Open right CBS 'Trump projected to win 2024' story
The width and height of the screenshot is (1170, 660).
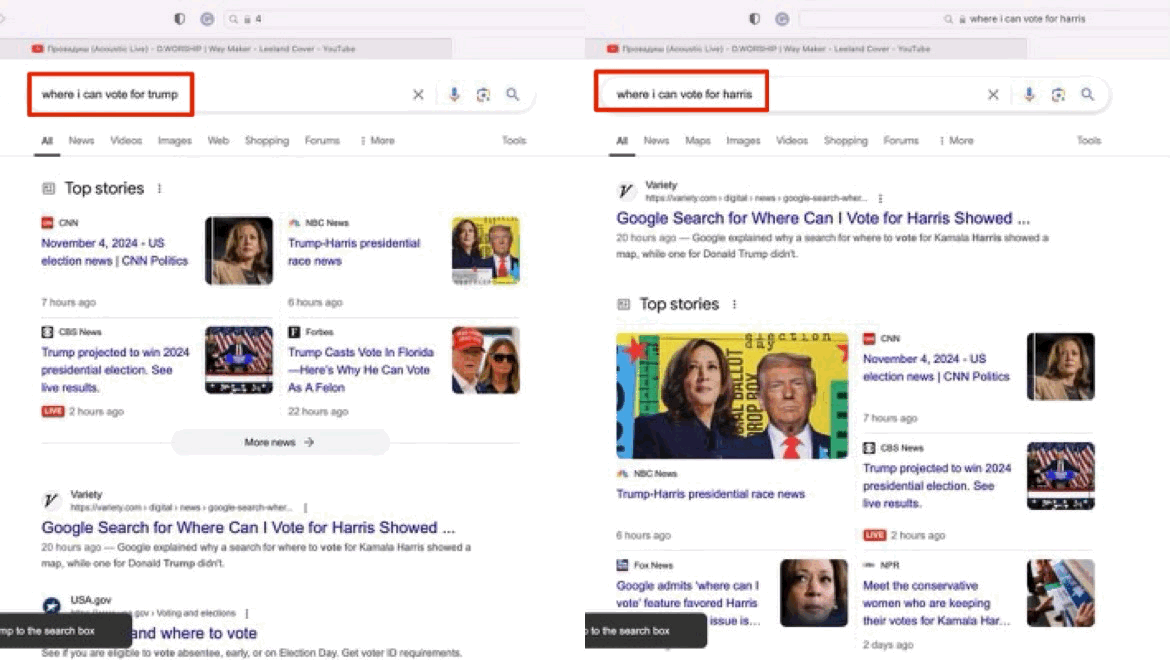tap(937, 485)
